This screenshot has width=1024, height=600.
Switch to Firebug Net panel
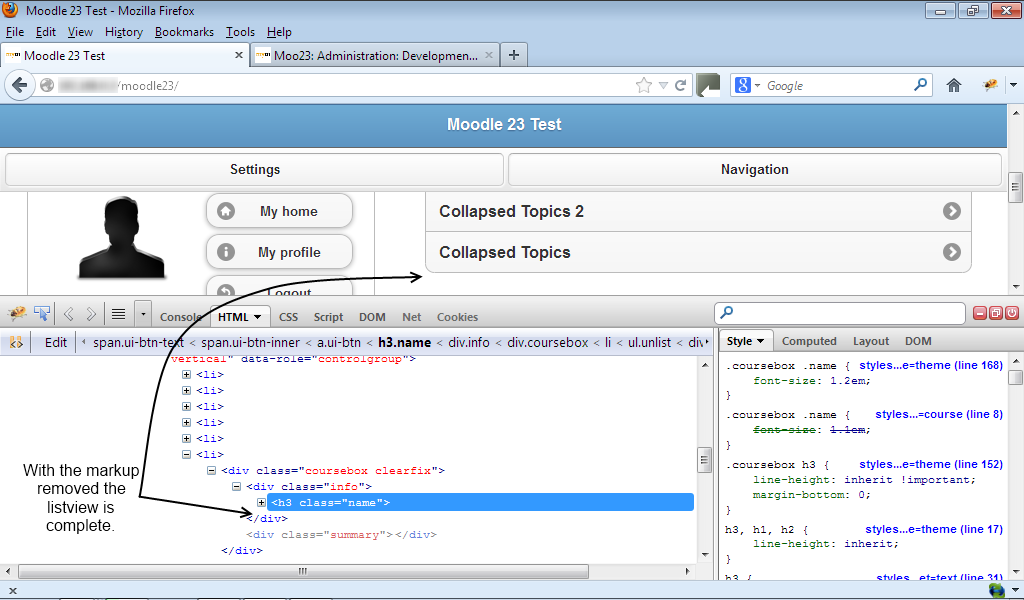[411, 317]
